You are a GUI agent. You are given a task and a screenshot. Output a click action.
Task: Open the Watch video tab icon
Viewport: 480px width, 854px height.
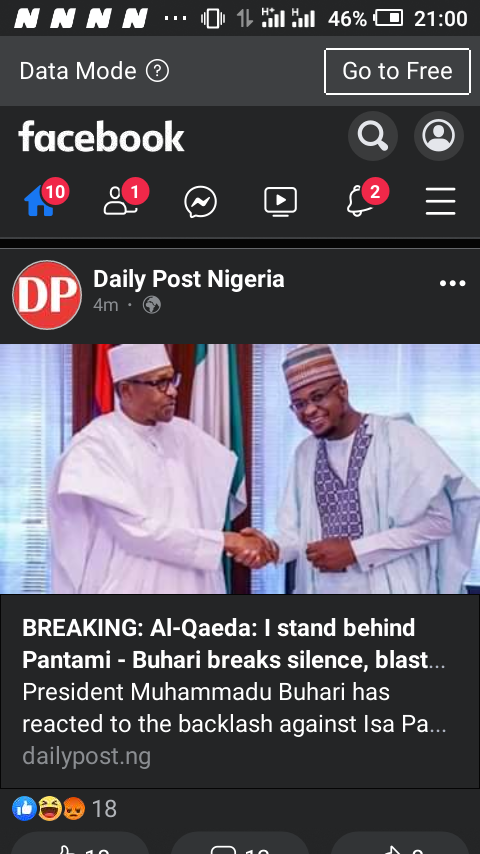click(281, 201)
